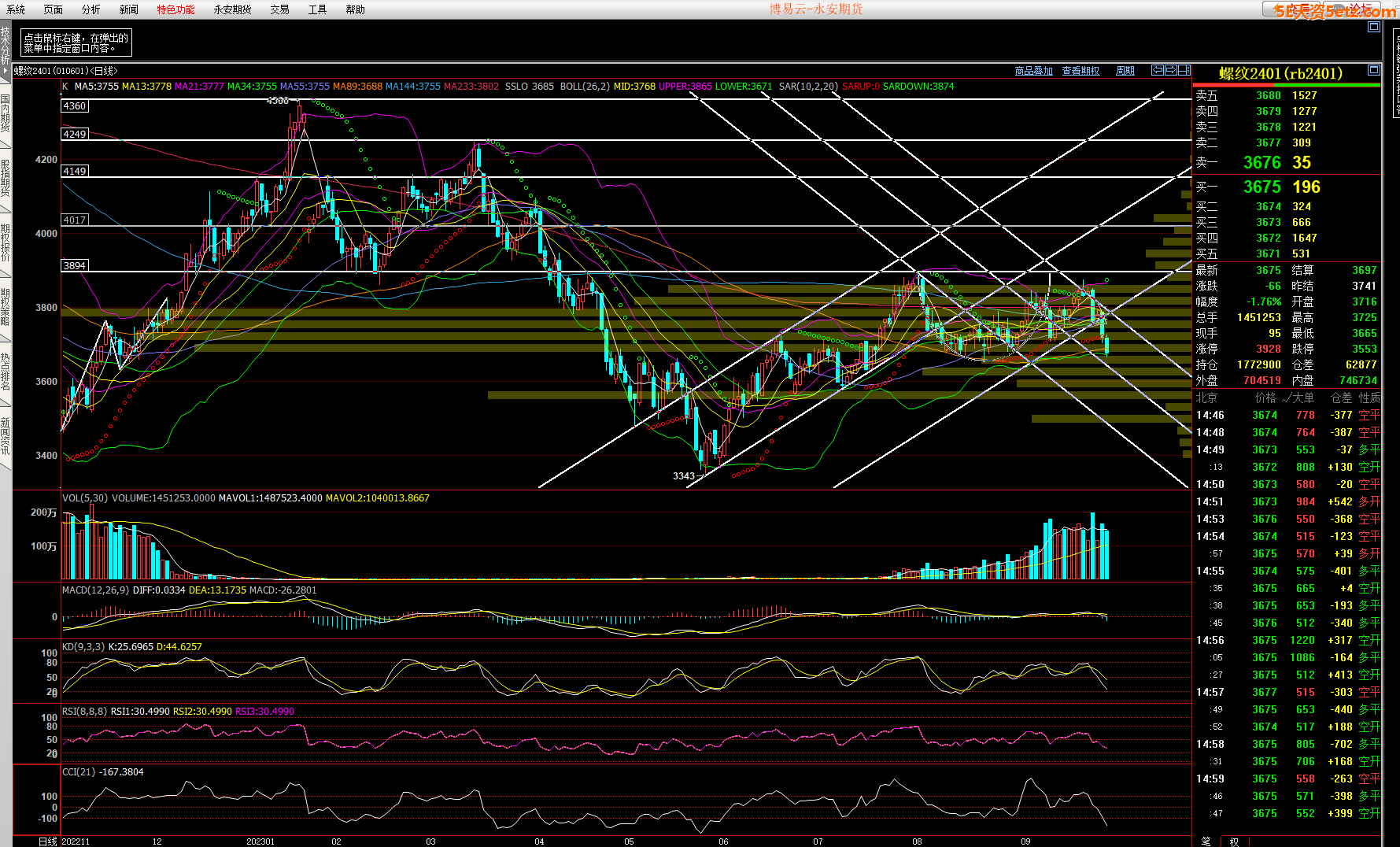
Task: Select the 股指期货 sidebar tab
Action: (x=6, y=178)
